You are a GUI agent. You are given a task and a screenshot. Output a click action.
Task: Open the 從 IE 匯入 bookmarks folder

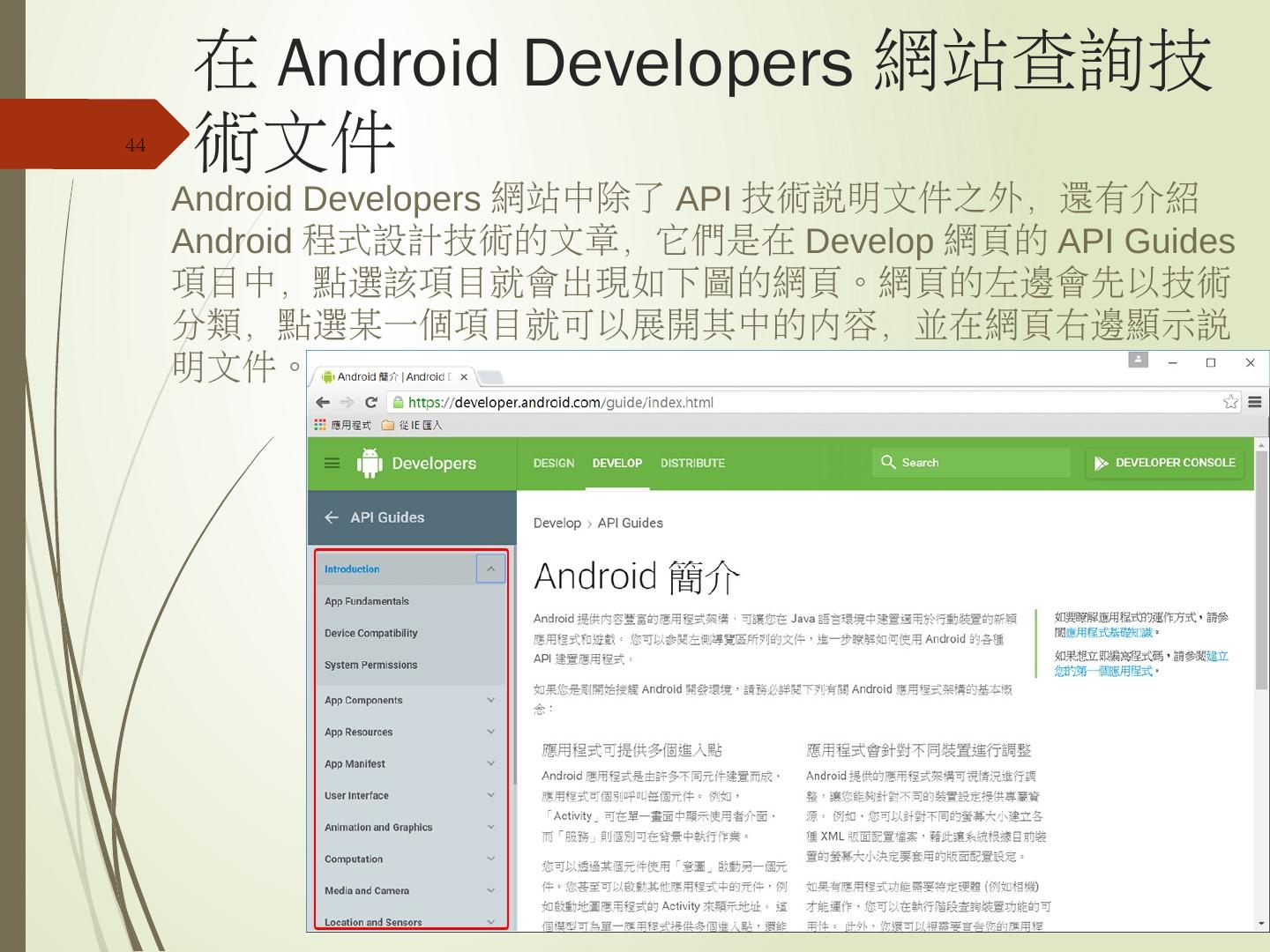pos(412,425)
